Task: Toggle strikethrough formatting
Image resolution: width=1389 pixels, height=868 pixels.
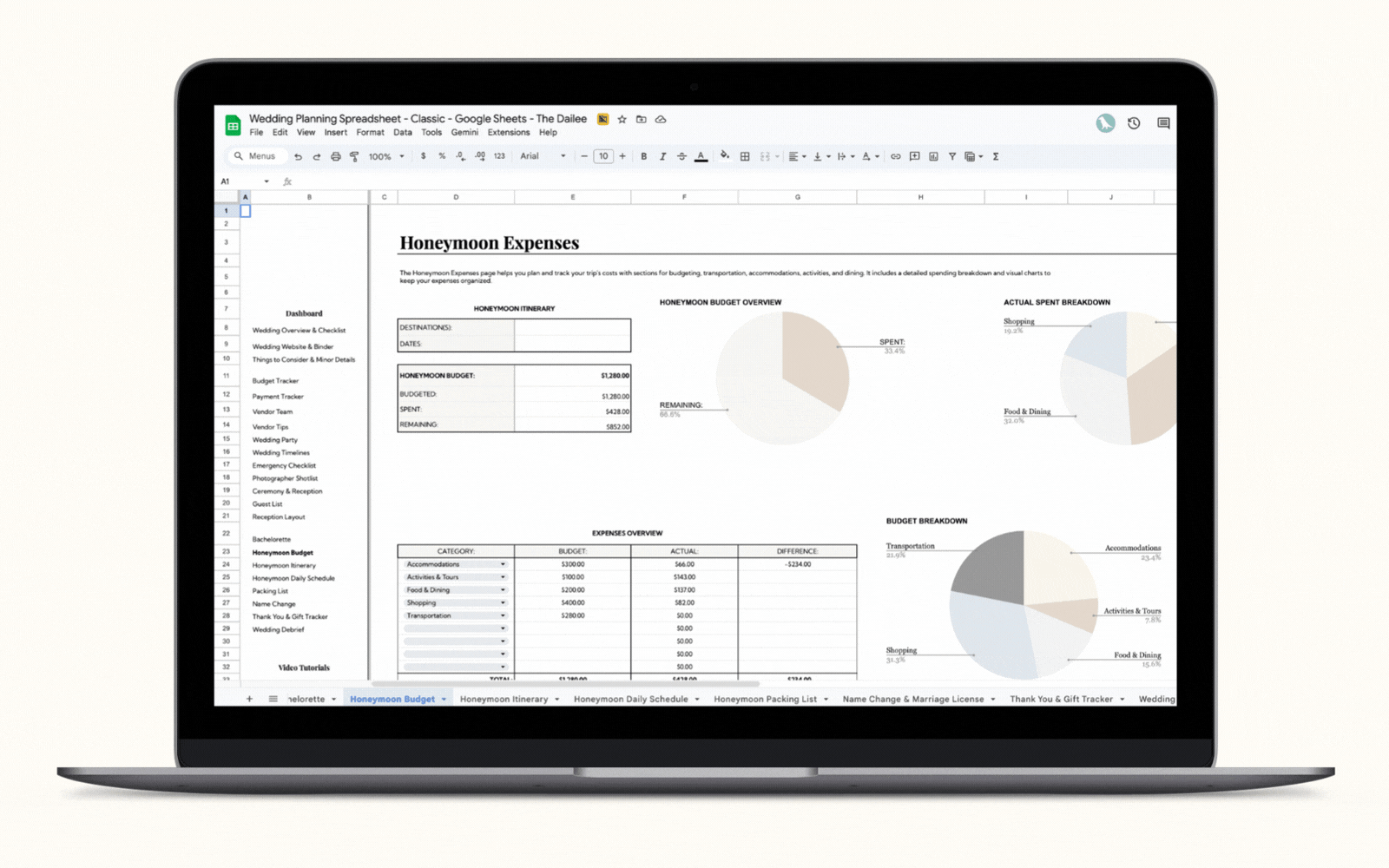Action: tap(681, 157)
